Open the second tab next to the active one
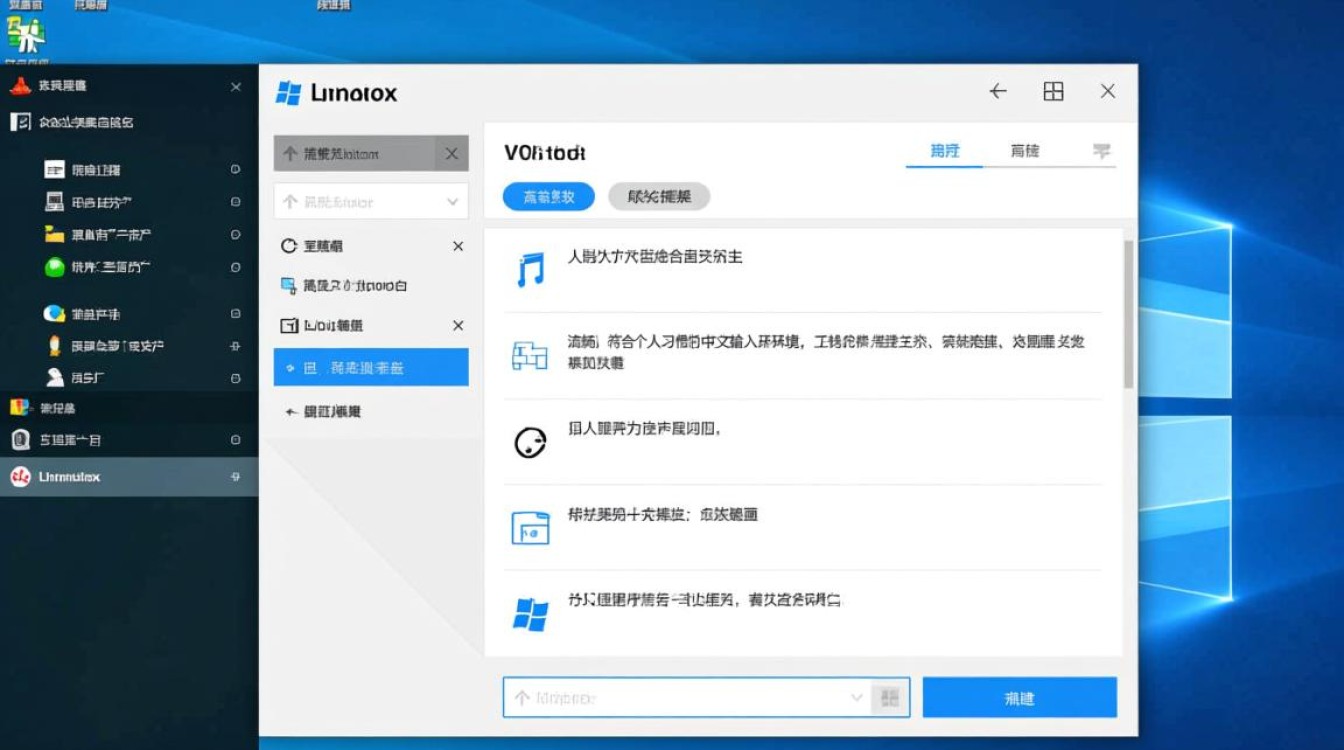 point(1023,151)
